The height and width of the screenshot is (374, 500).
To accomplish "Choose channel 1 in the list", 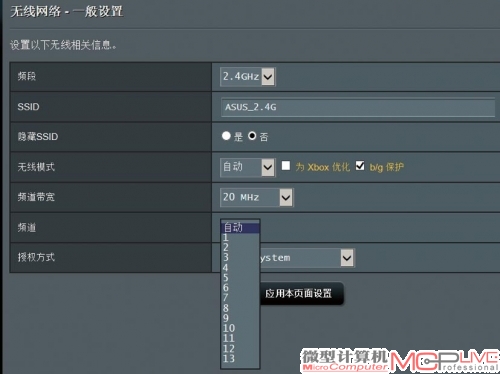I will 240,238.
